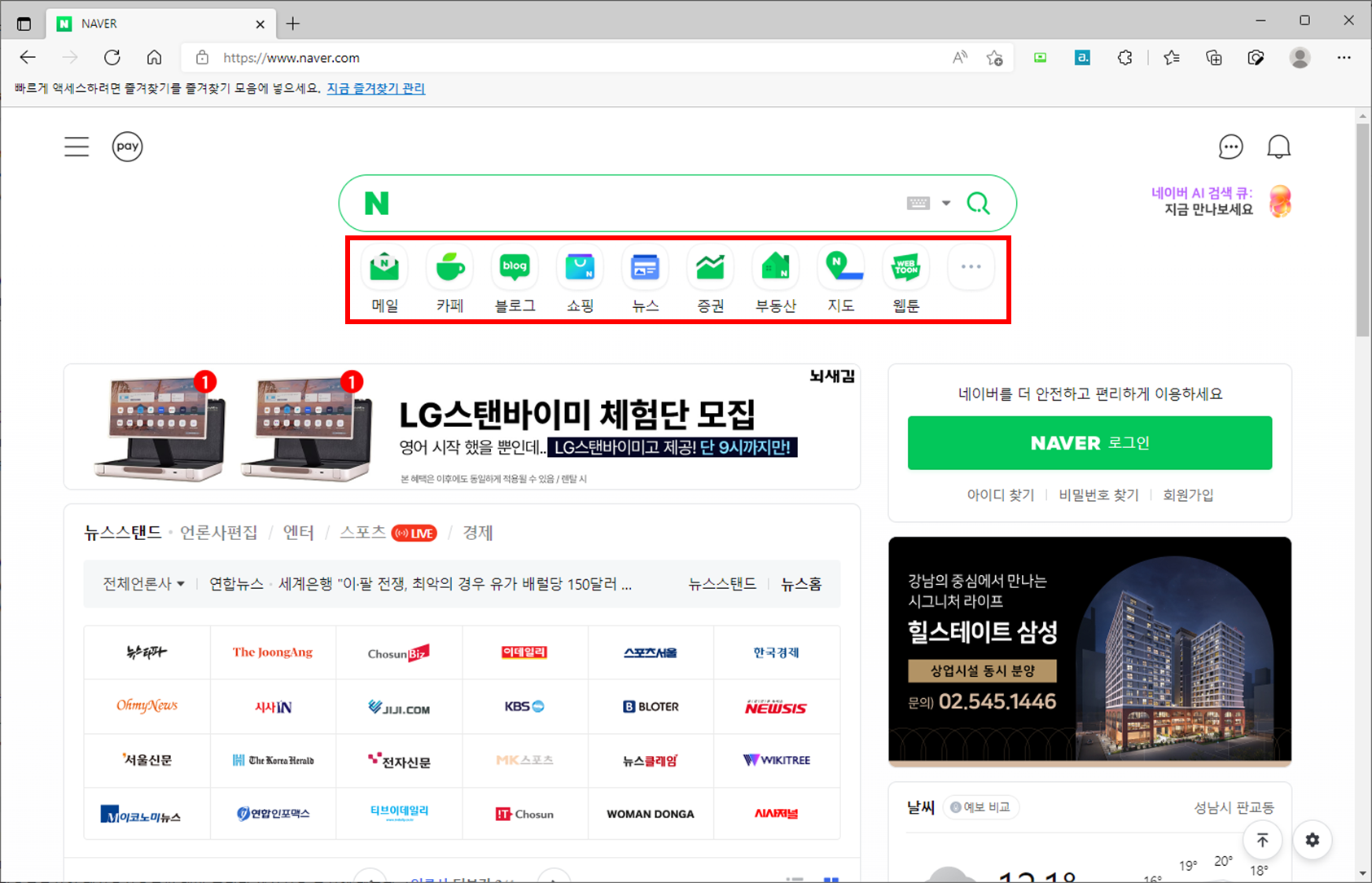
Task: Click the browser Home icon
Action: point(154,58)
